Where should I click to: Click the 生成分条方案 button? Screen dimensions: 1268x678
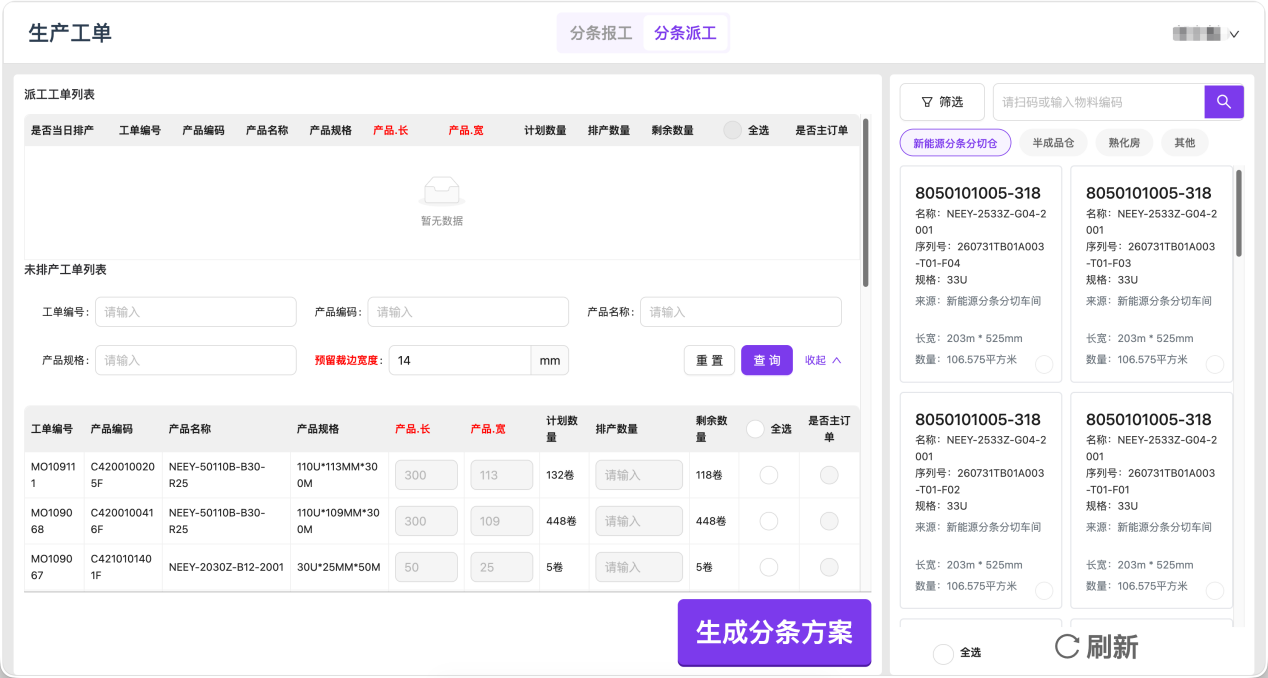pyautogui.click(x=774, y=632)
